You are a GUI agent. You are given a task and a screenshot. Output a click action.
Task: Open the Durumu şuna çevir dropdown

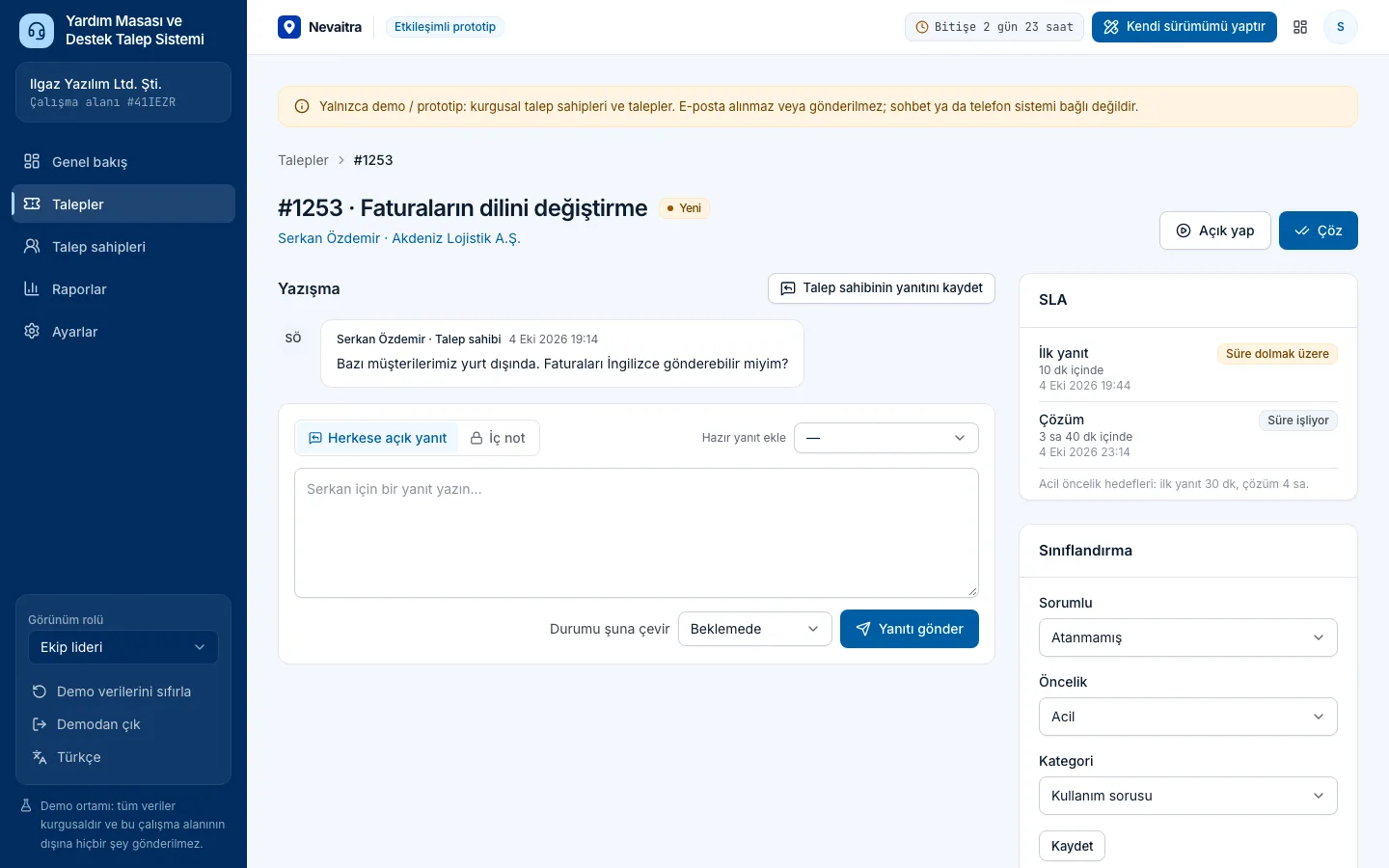point(755,629)
